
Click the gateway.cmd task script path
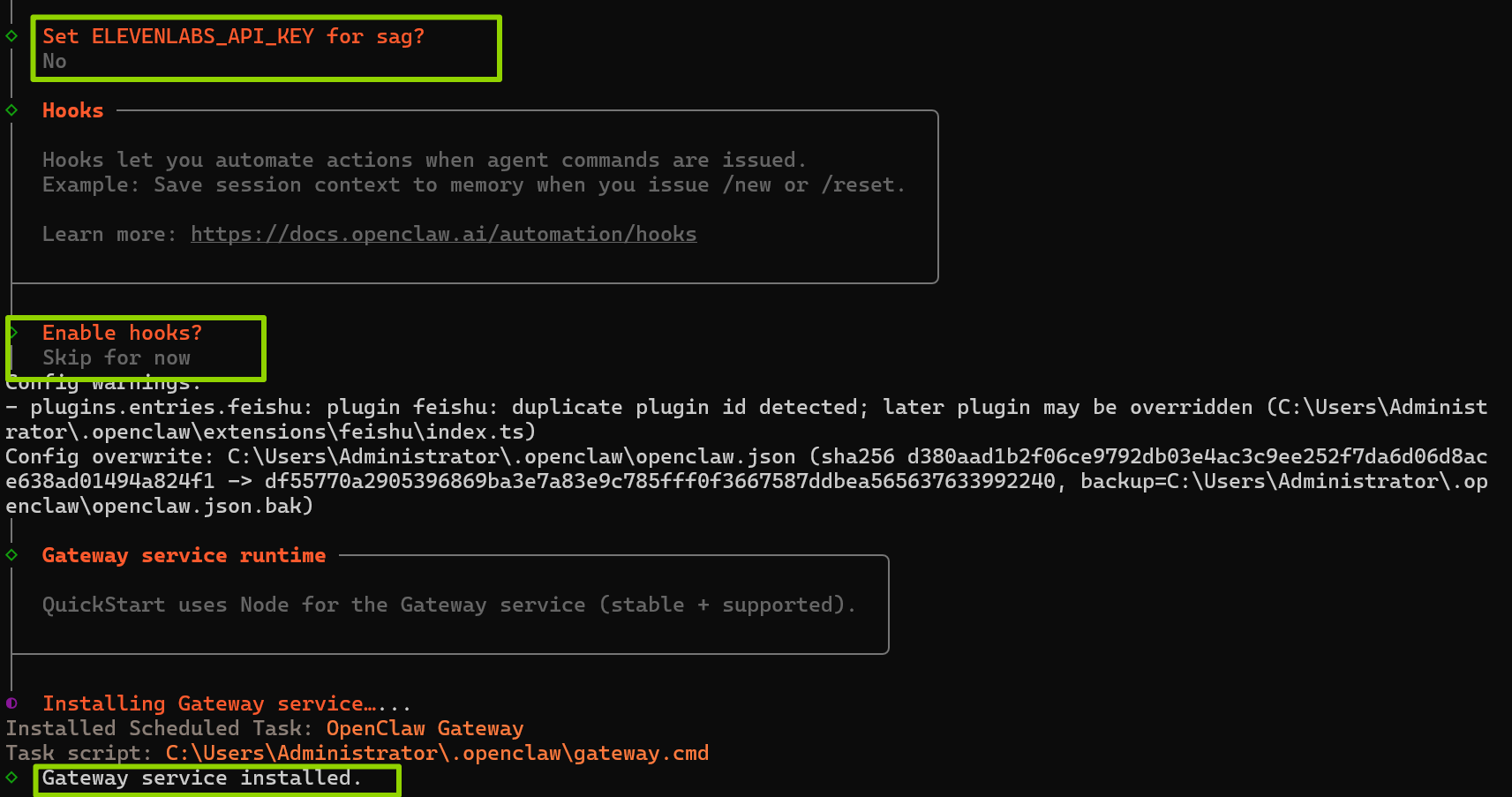(437, 753)
